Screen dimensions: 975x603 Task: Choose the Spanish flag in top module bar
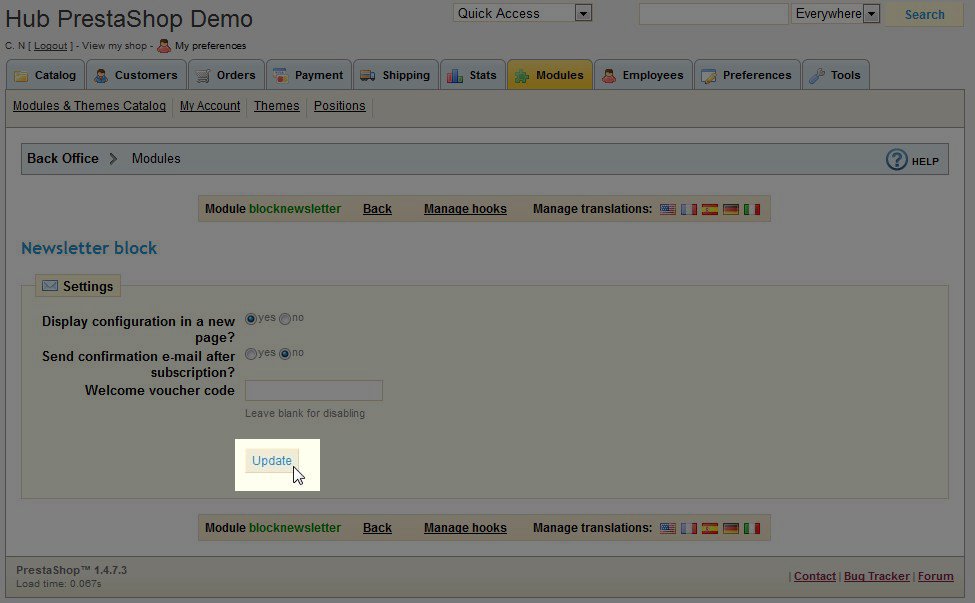710,210
